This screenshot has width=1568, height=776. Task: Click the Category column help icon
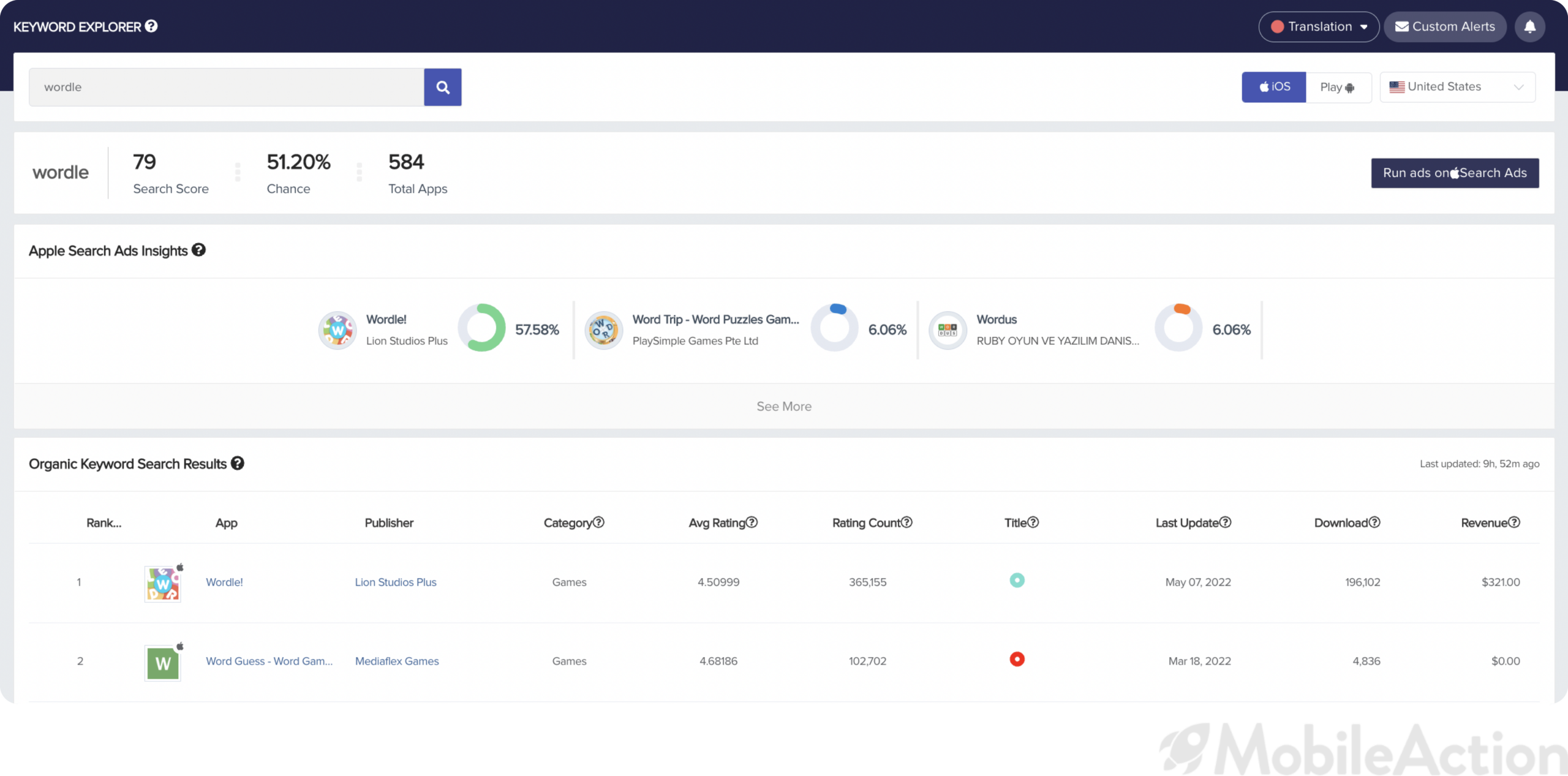click(x=598, y=522)
